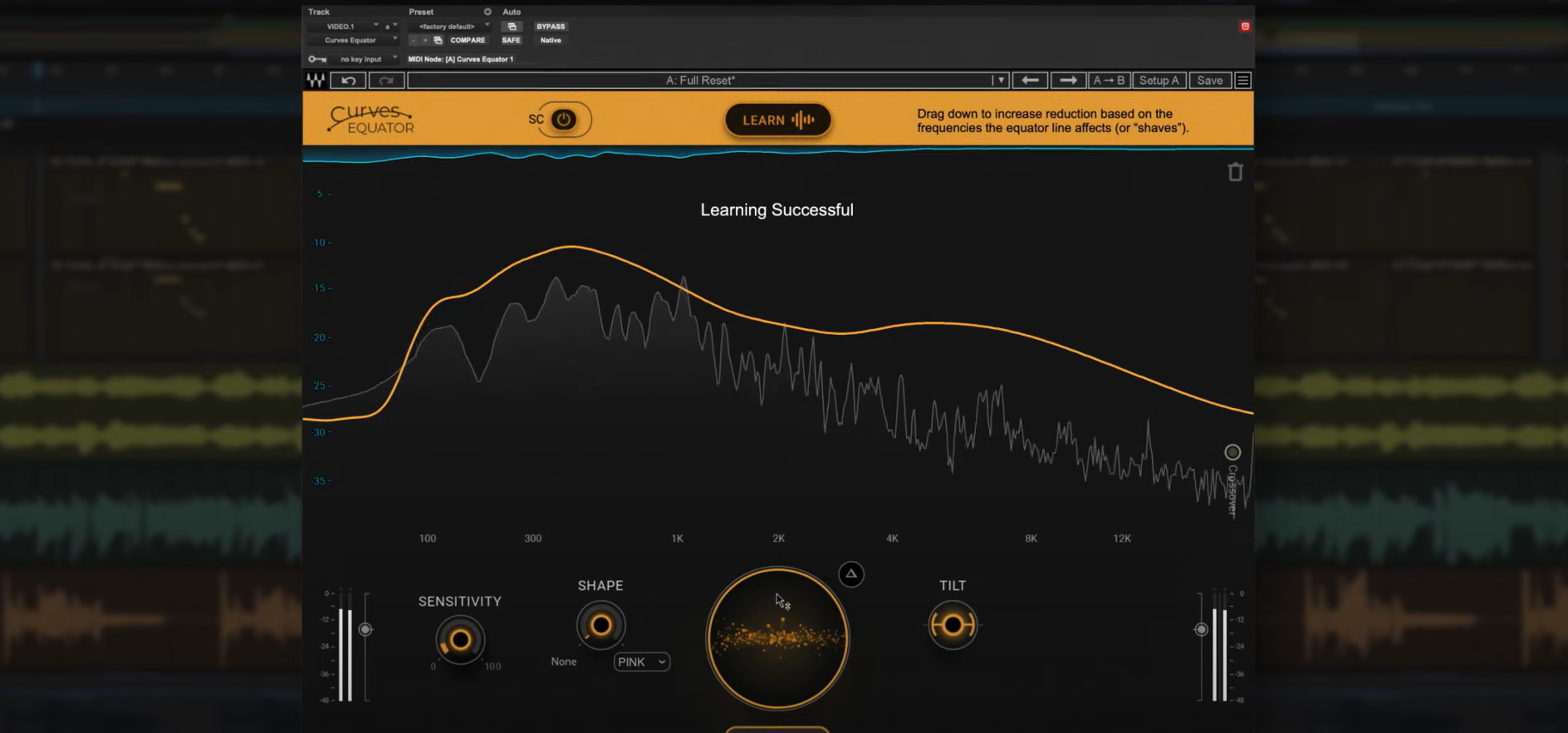Click the input level fader handle
The image size is (1568, 733).
click(x=365, y=629)
